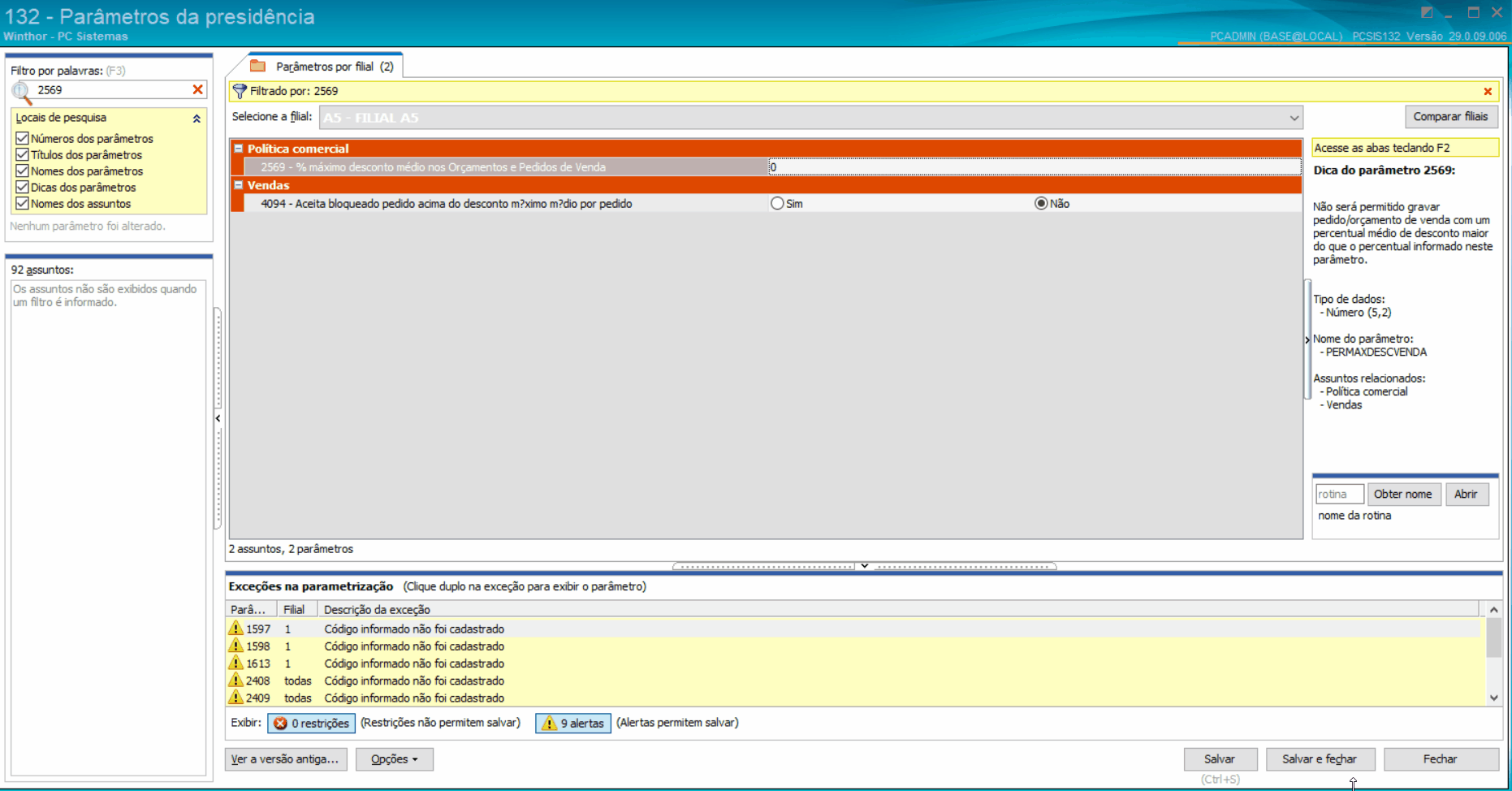Toggle 'Nomes dos parâmetros' checkbox

[23, 171]
